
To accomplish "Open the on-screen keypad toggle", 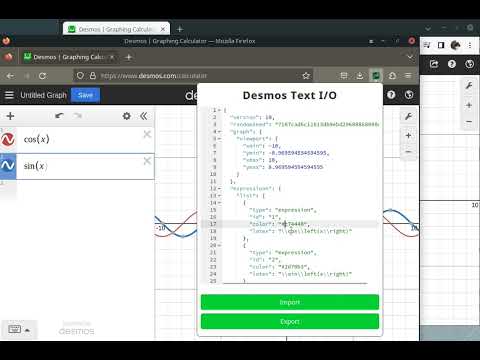I will pos(15,329).
